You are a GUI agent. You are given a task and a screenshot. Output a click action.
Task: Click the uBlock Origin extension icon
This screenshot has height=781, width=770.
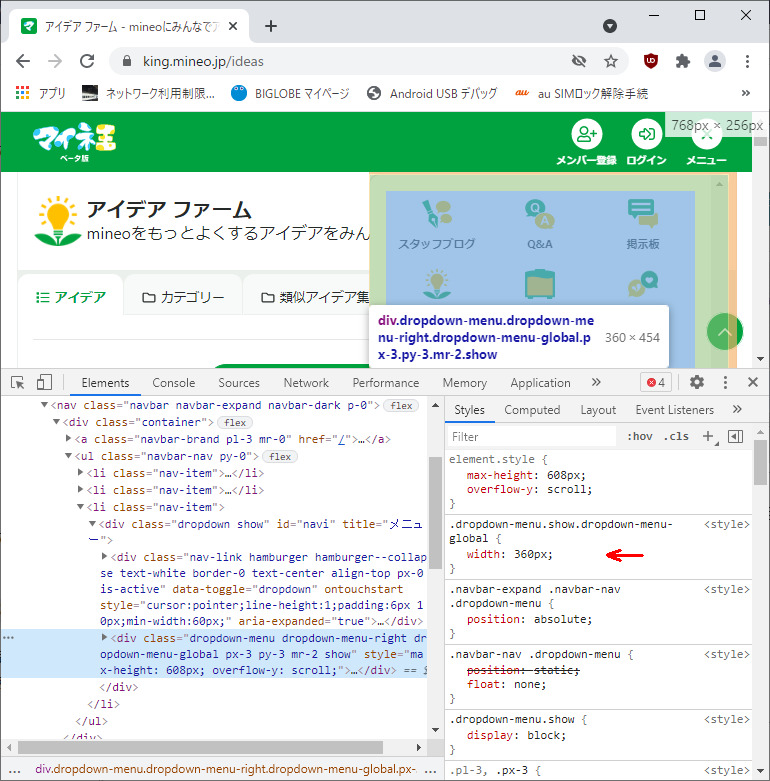pos(651,61)
